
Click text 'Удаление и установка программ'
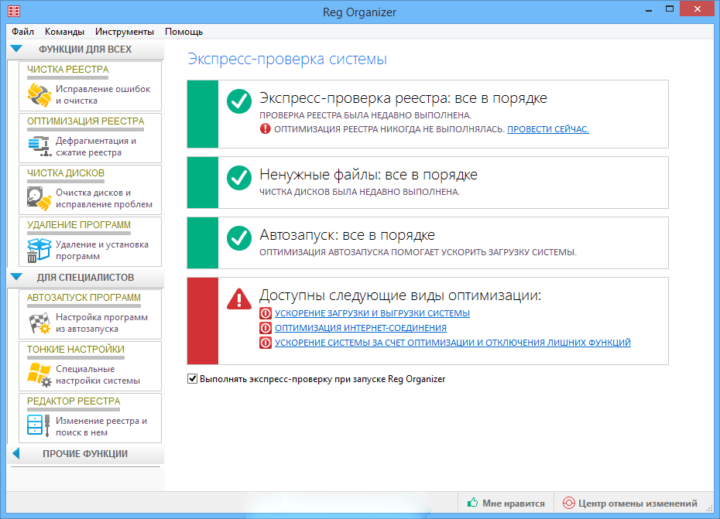coord(102,250)
